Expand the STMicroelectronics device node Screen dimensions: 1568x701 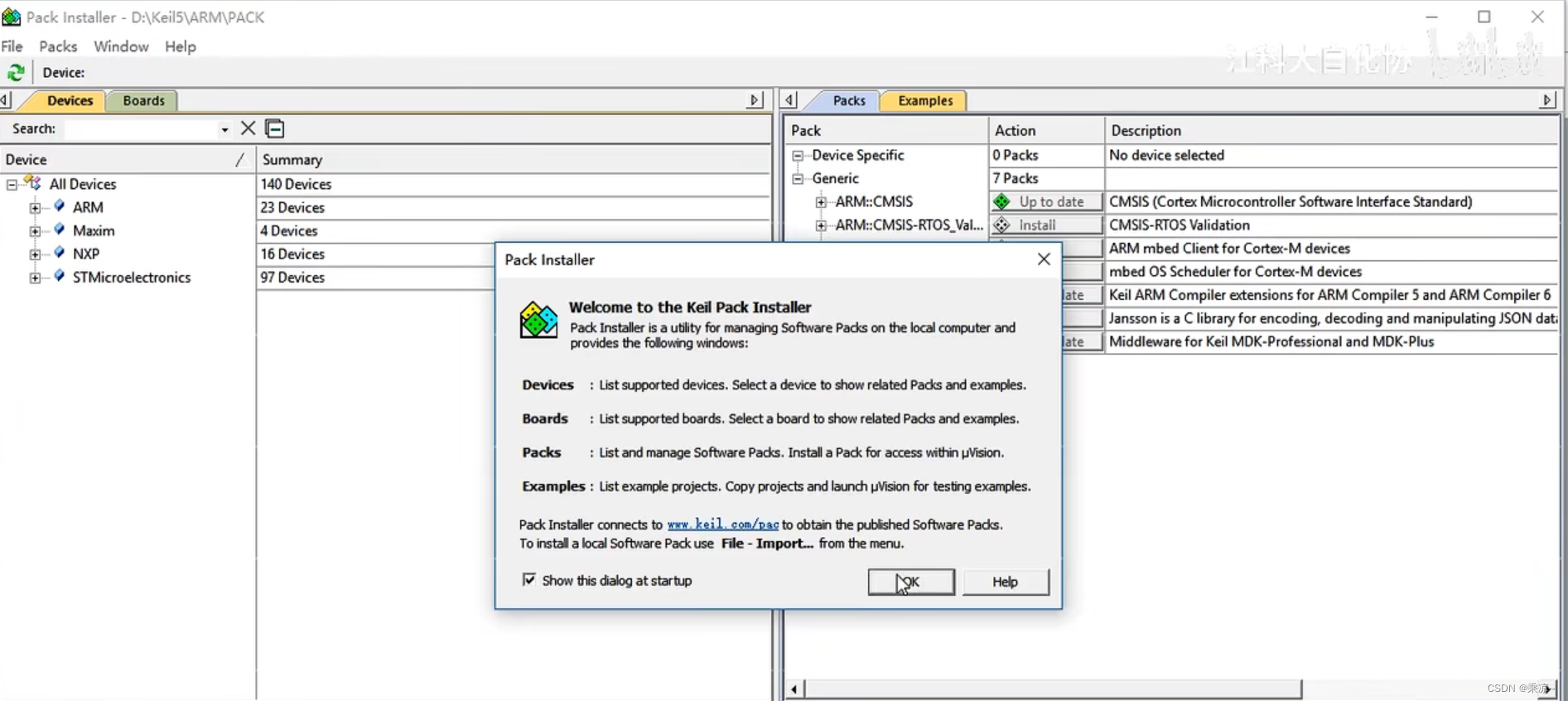35,278
